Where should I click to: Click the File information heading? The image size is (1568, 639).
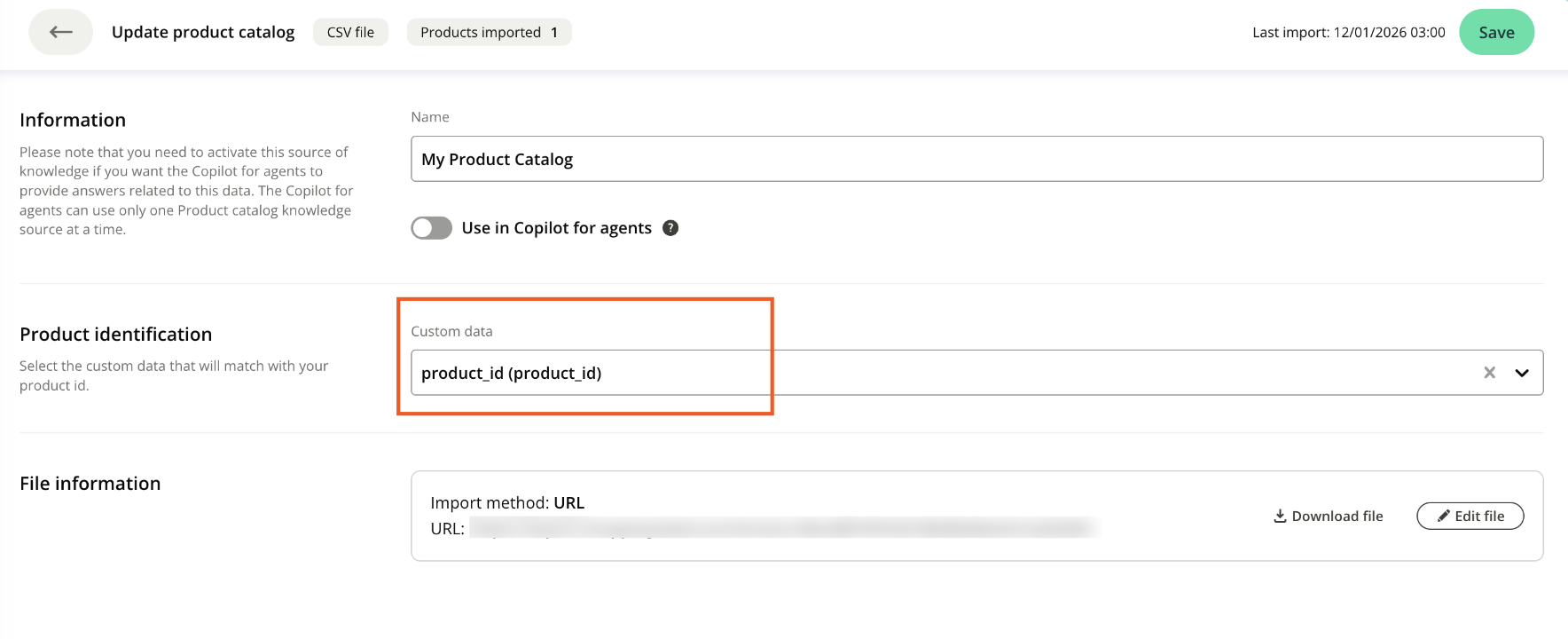coord(90,483)
